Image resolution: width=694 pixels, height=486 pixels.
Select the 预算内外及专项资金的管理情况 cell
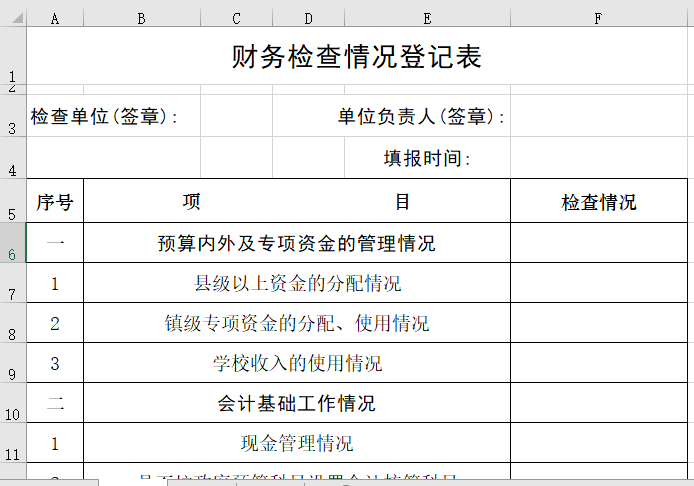pos(297,243)
